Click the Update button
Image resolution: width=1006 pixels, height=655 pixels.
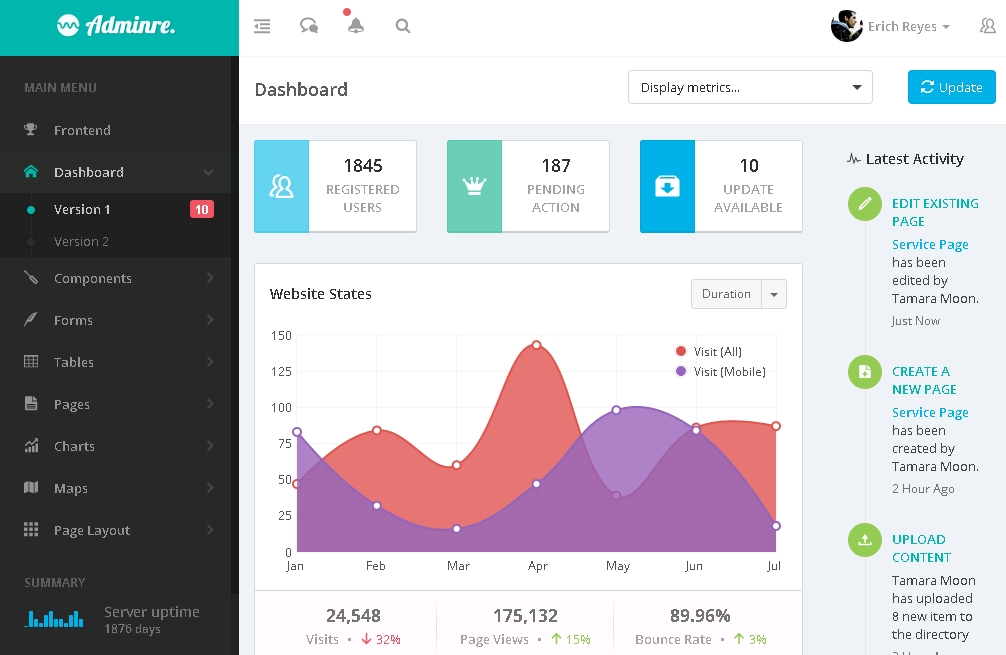tap(951, 88)
